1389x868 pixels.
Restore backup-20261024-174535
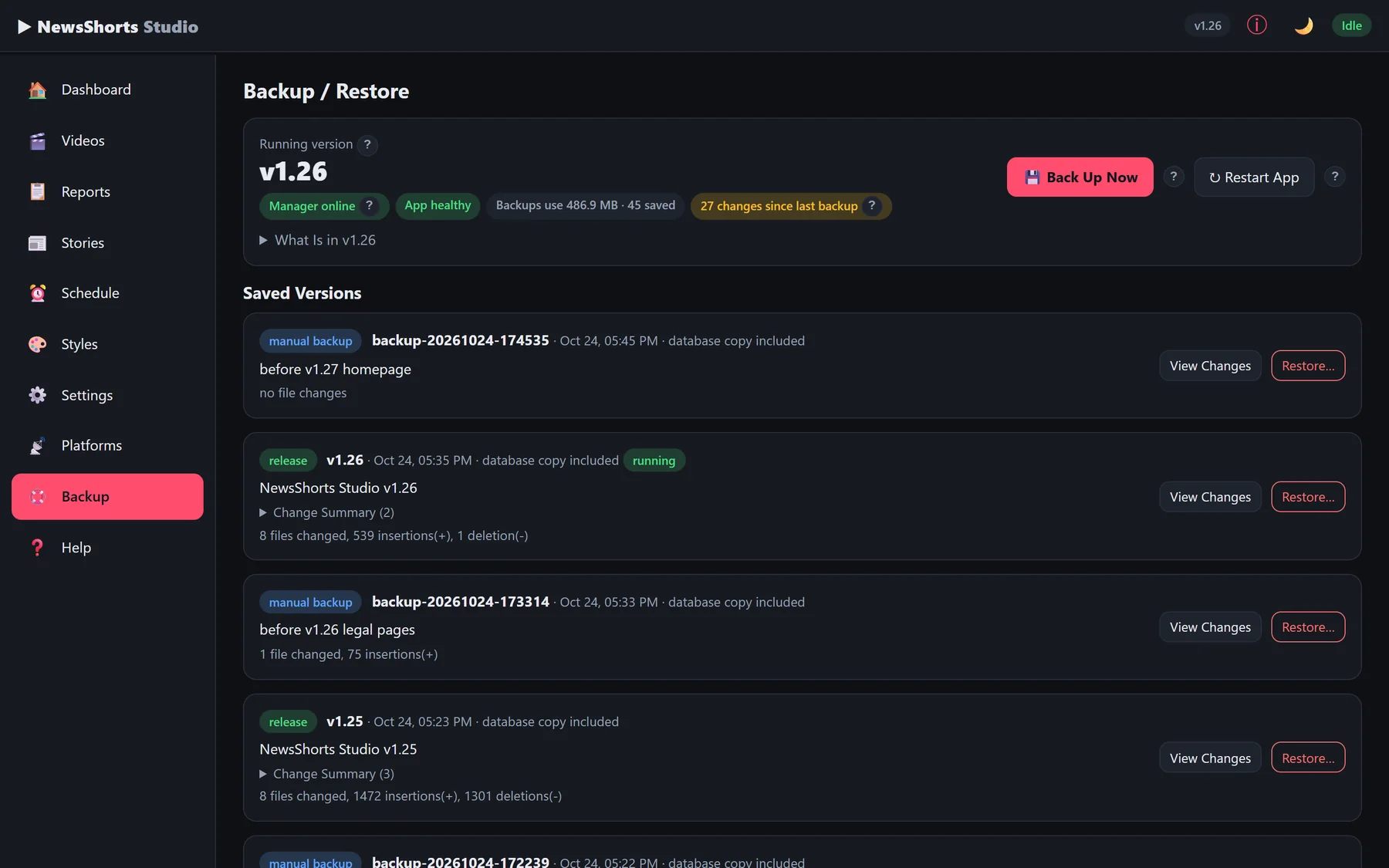click(1308, 366)
